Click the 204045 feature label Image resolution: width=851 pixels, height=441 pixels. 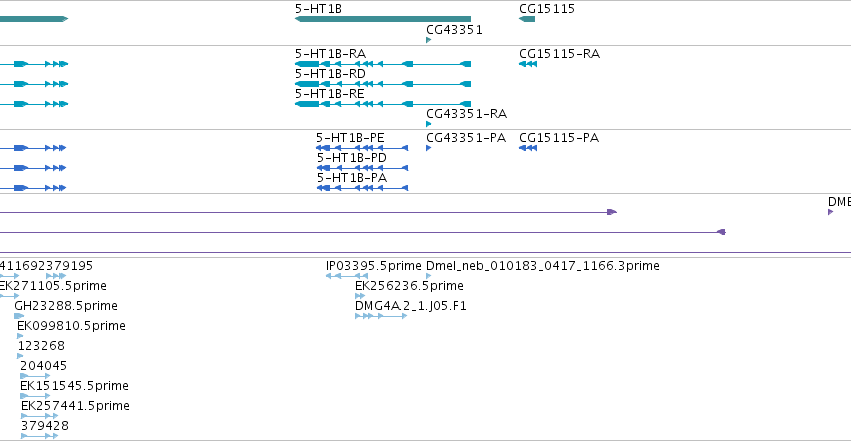point(43,366)
